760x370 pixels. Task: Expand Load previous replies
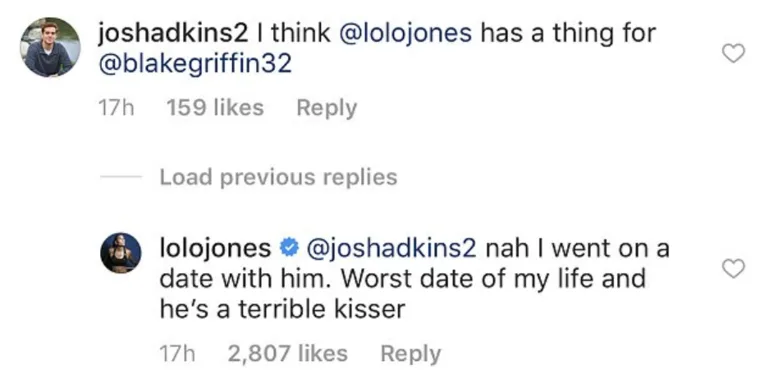click(279, 177)
